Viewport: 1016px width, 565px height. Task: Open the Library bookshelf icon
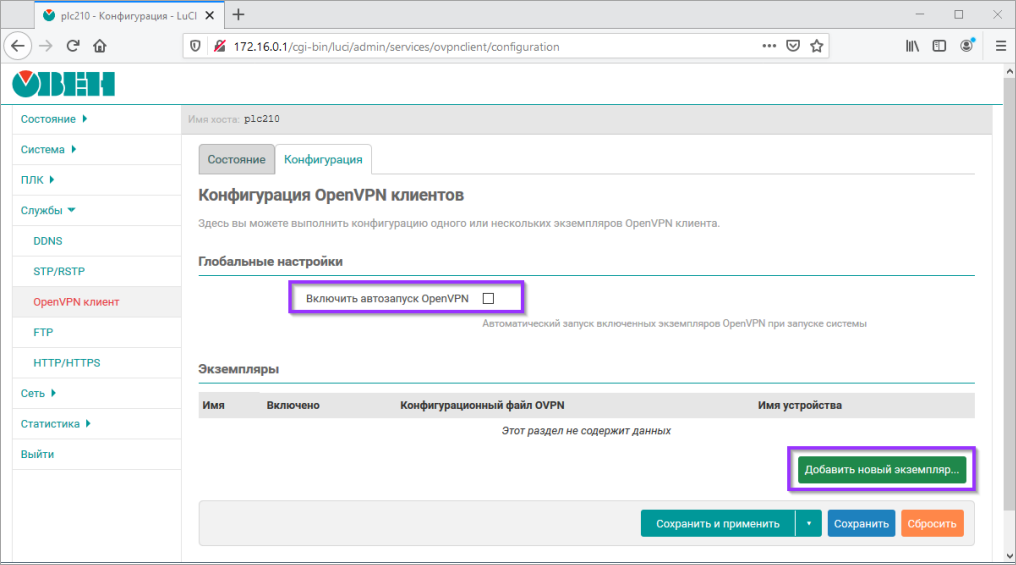(x=912, y=46)
